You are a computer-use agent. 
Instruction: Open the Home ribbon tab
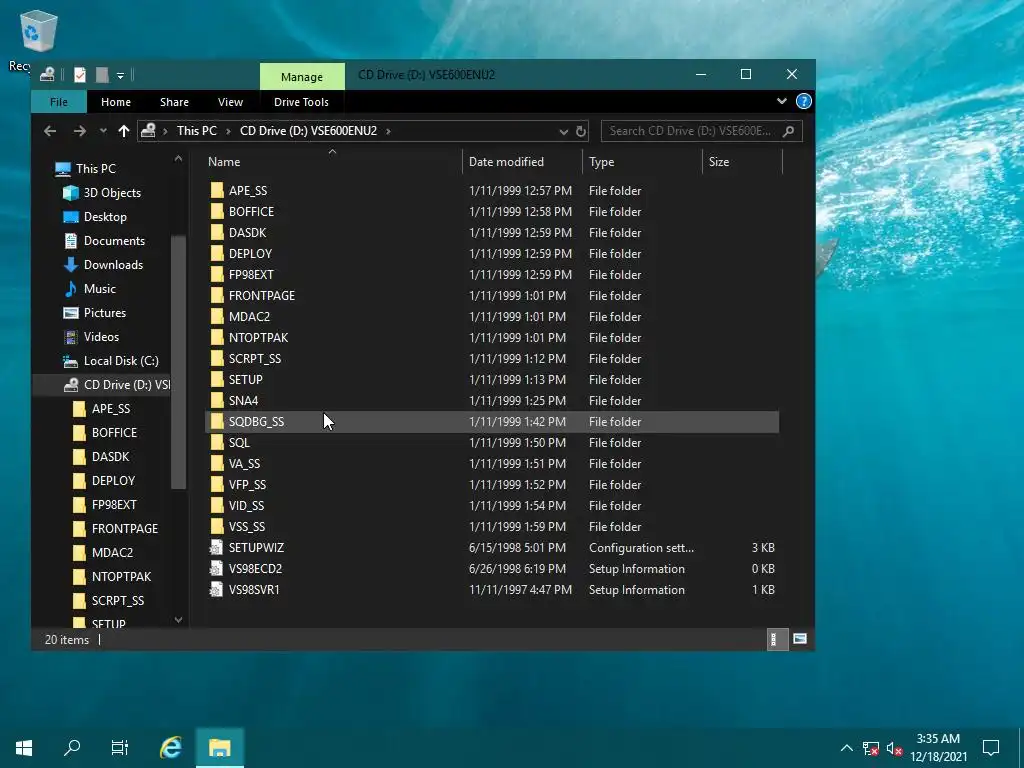(116, 102)
